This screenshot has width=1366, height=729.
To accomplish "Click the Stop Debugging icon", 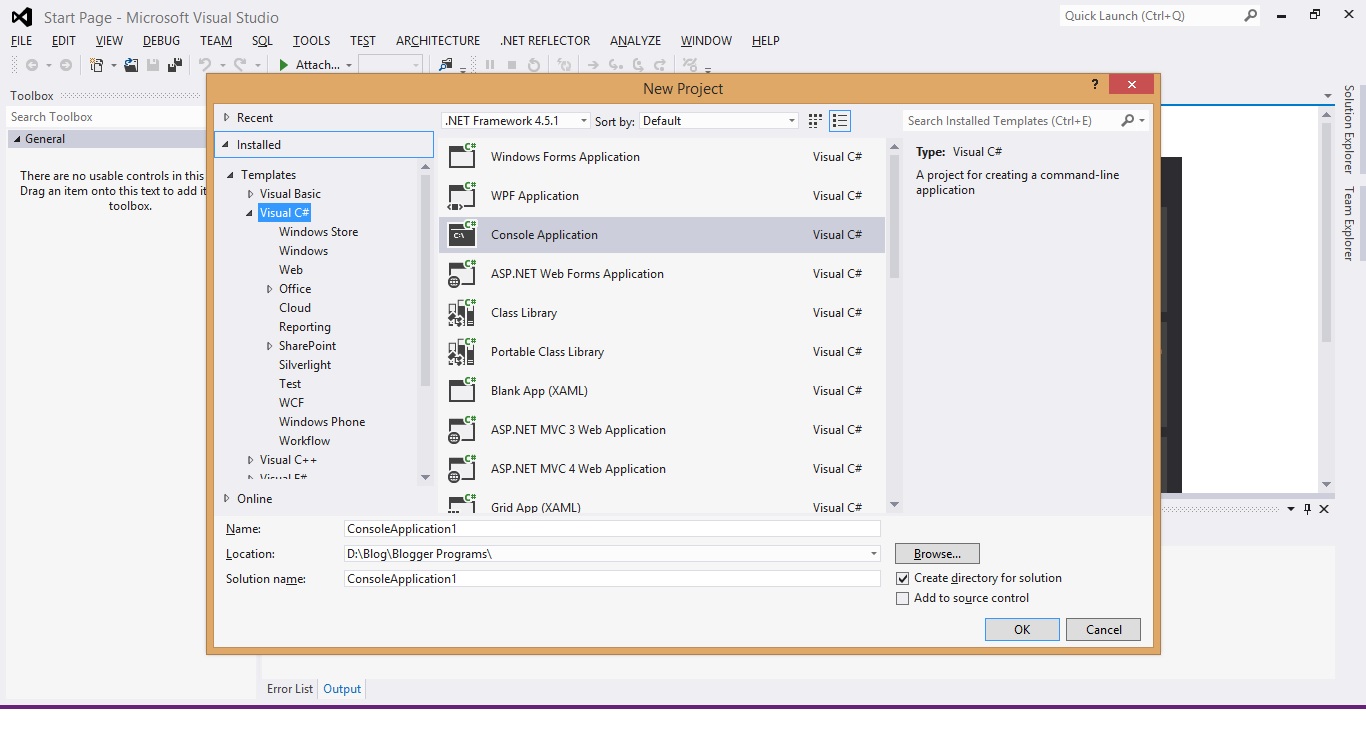I will pyautogui.click(x=511, y=63).
